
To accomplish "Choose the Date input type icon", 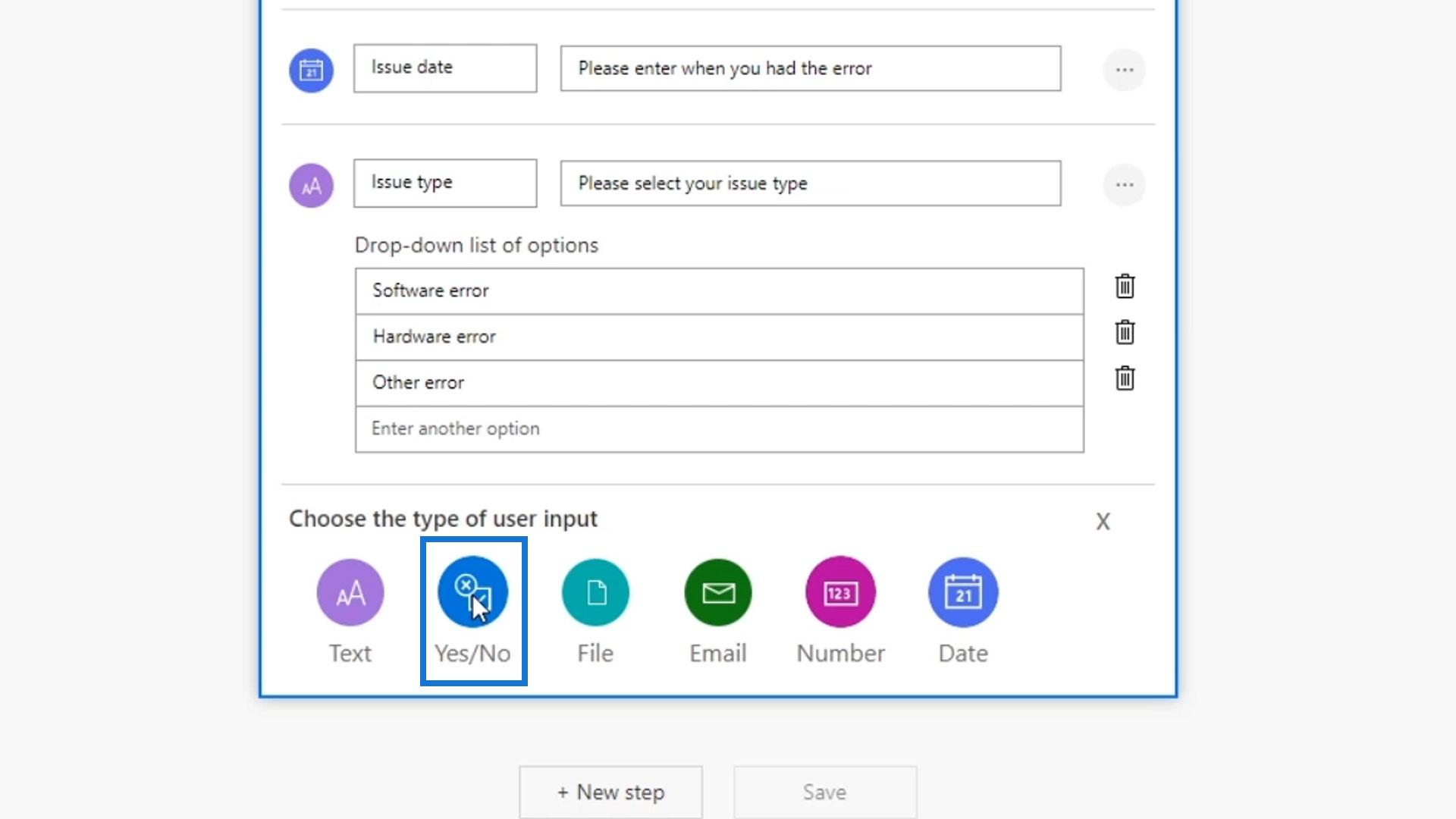I will (963, 592).
